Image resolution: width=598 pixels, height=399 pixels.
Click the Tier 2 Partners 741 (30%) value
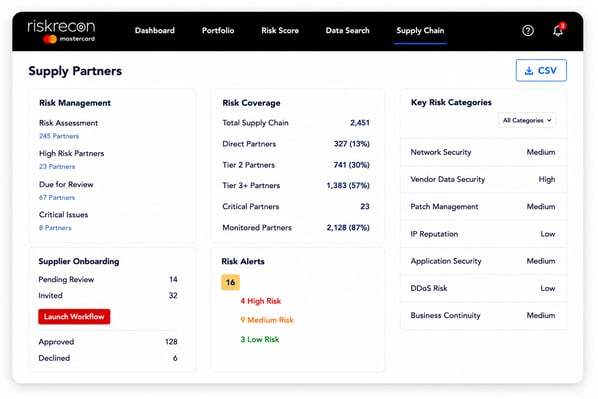click(x=351, y=165)
